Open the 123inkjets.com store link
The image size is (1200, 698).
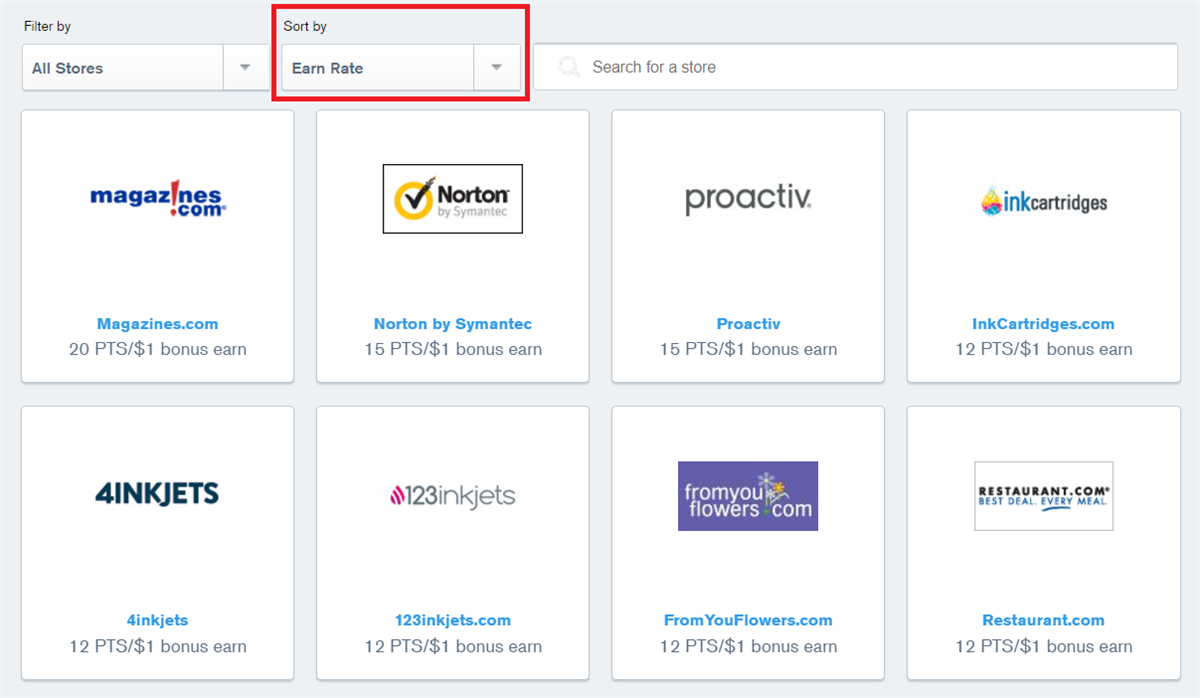click(x=453, y=620)
